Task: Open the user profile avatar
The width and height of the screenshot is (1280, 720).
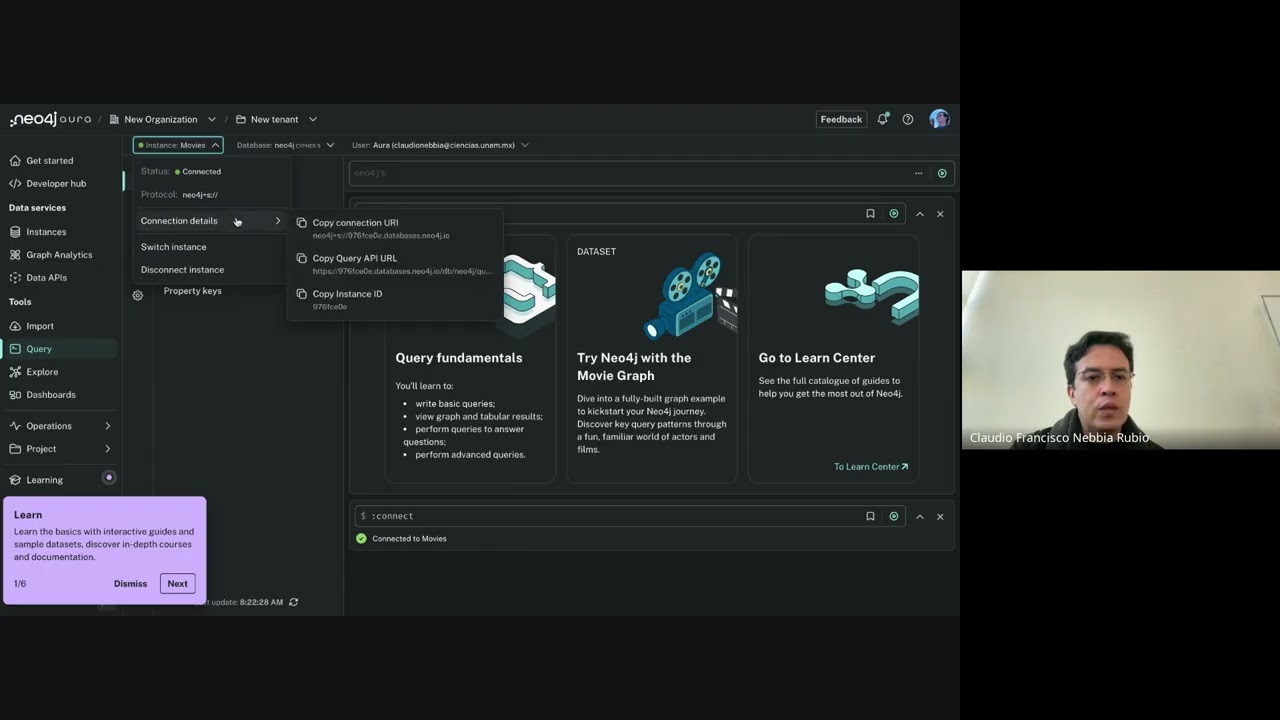Action: click(x=939, y=119)
